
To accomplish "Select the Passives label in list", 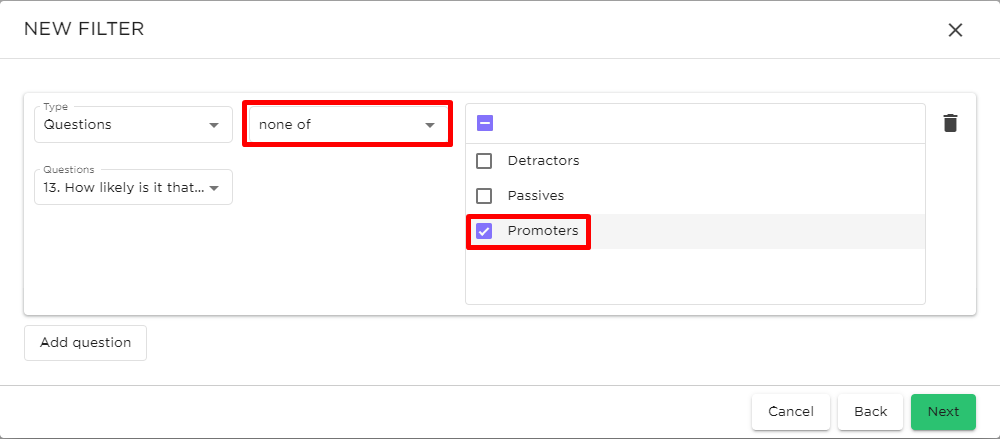I will click(536, 196).
